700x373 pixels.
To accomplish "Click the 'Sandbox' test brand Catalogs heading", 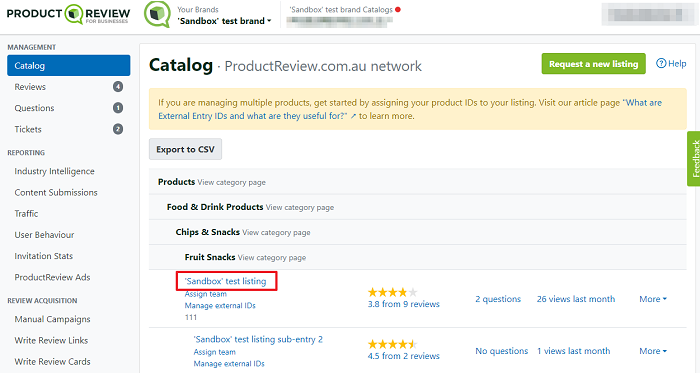I will coord(341,9).
